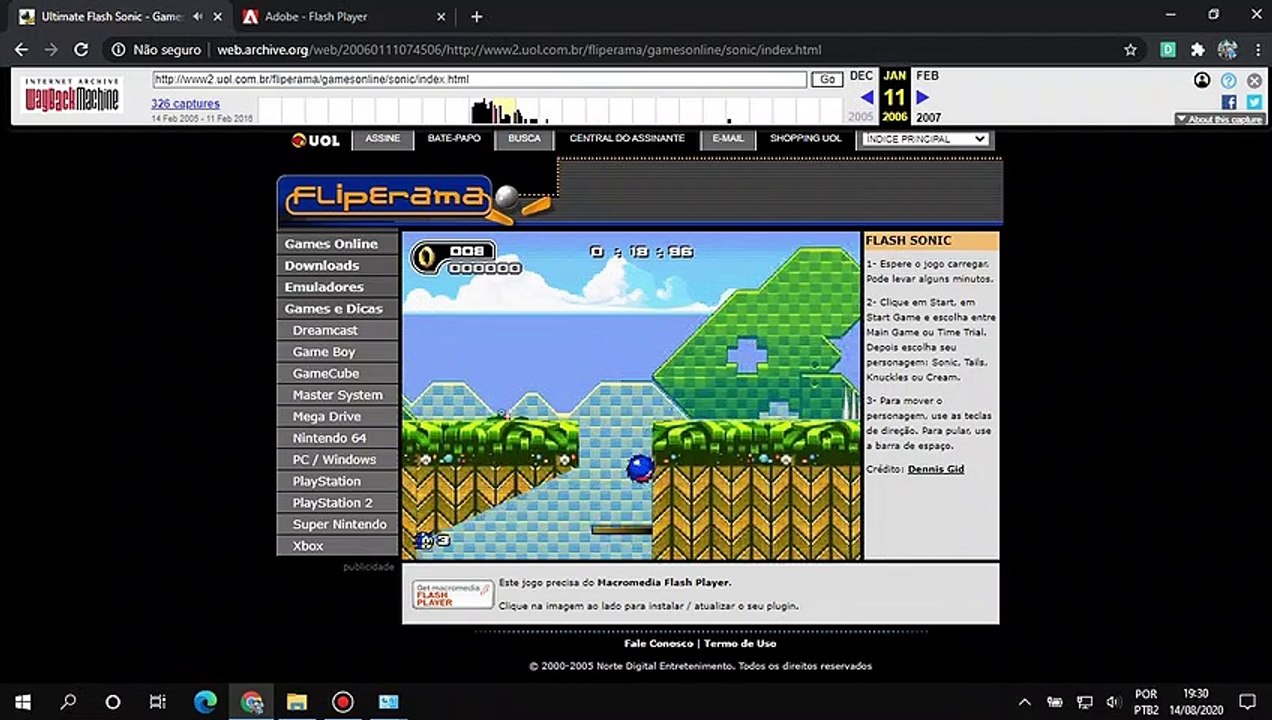Open the 326 captures link
Viewport: 1272px width, 720px height.
(x=185, y=104)
